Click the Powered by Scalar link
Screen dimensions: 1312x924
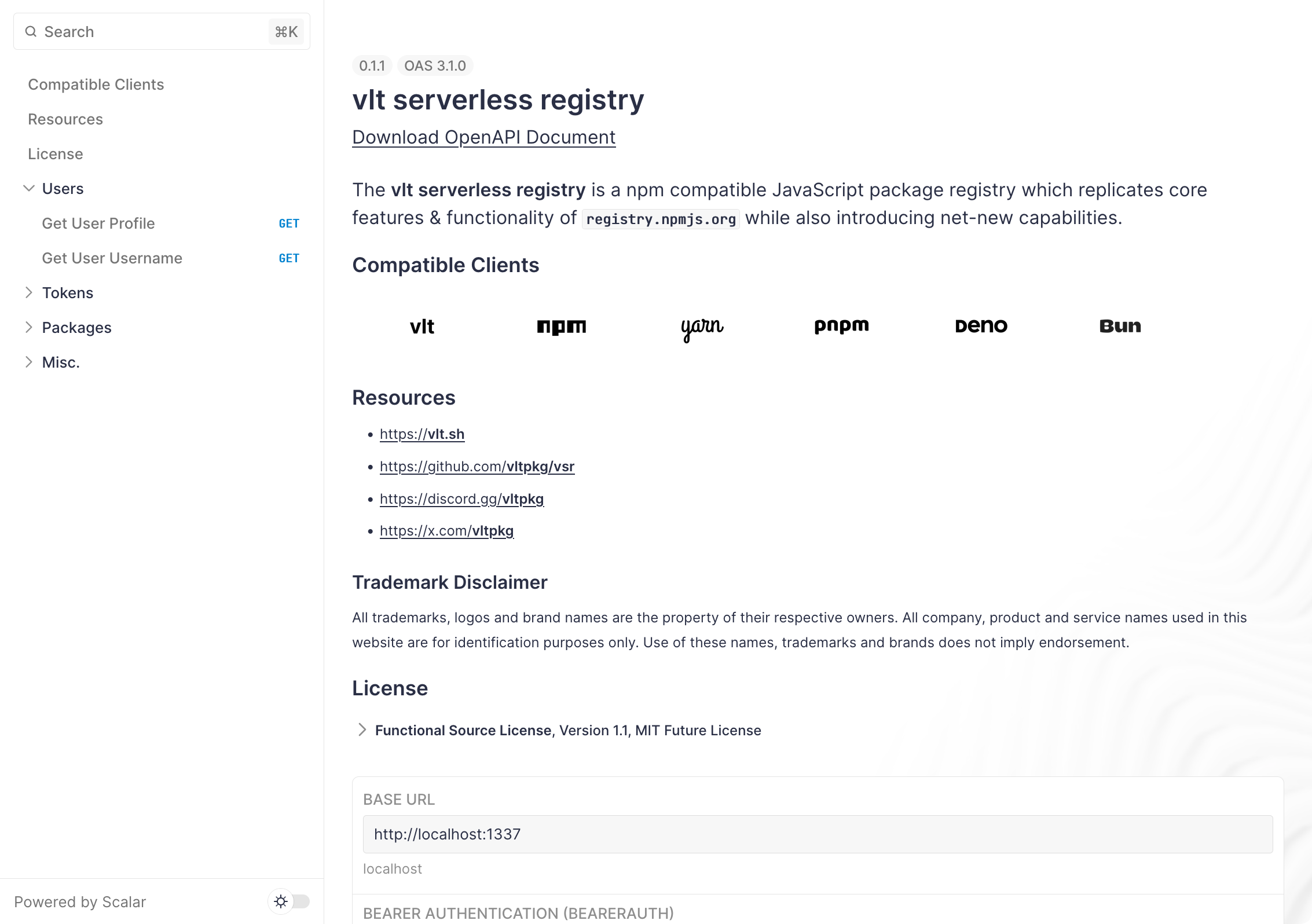[80, 902]
